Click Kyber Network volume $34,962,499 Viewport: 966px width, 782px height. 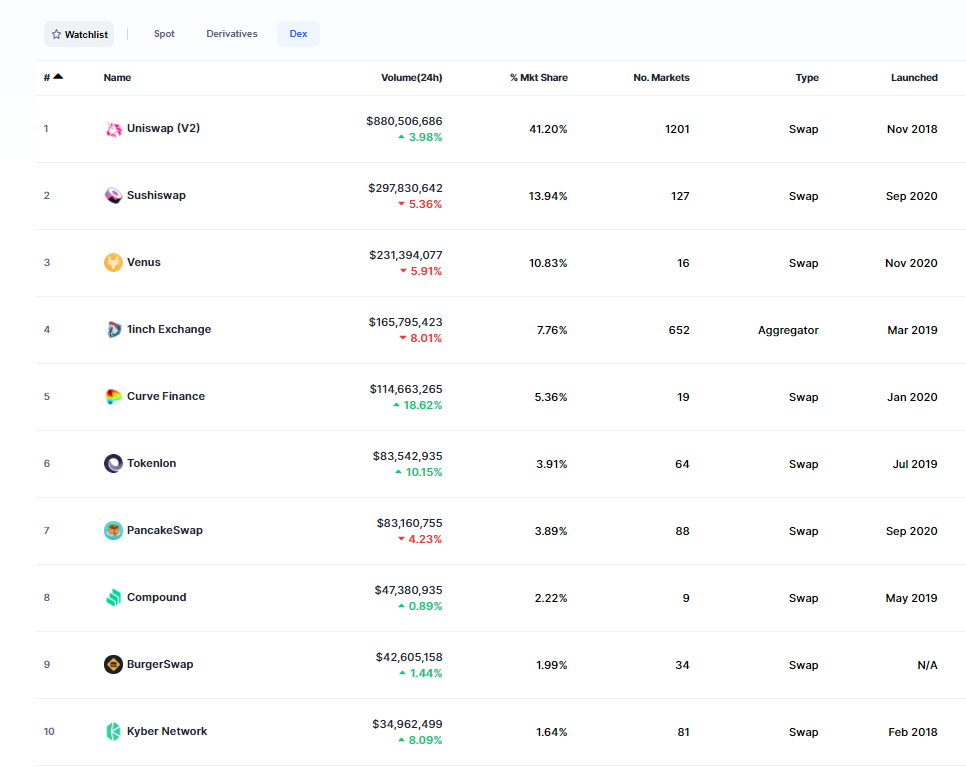pyautogui.click(x=407, y=724)
